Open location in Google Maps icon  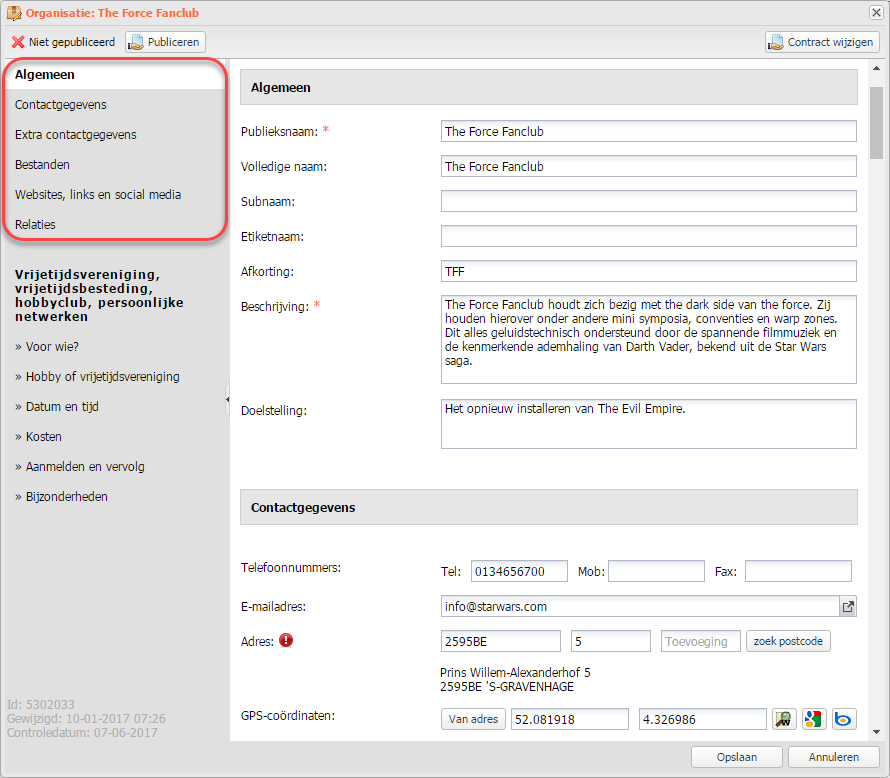coord(813,719)
